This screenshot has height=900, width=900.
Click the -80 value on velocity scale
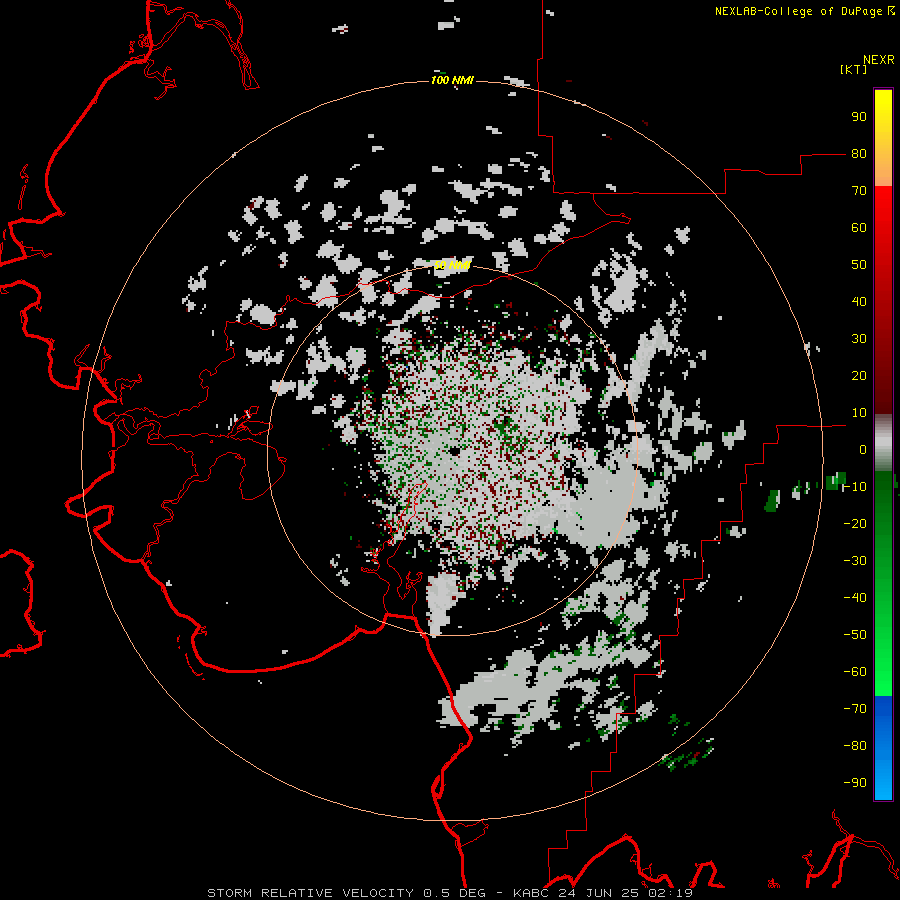pos(855,746)
